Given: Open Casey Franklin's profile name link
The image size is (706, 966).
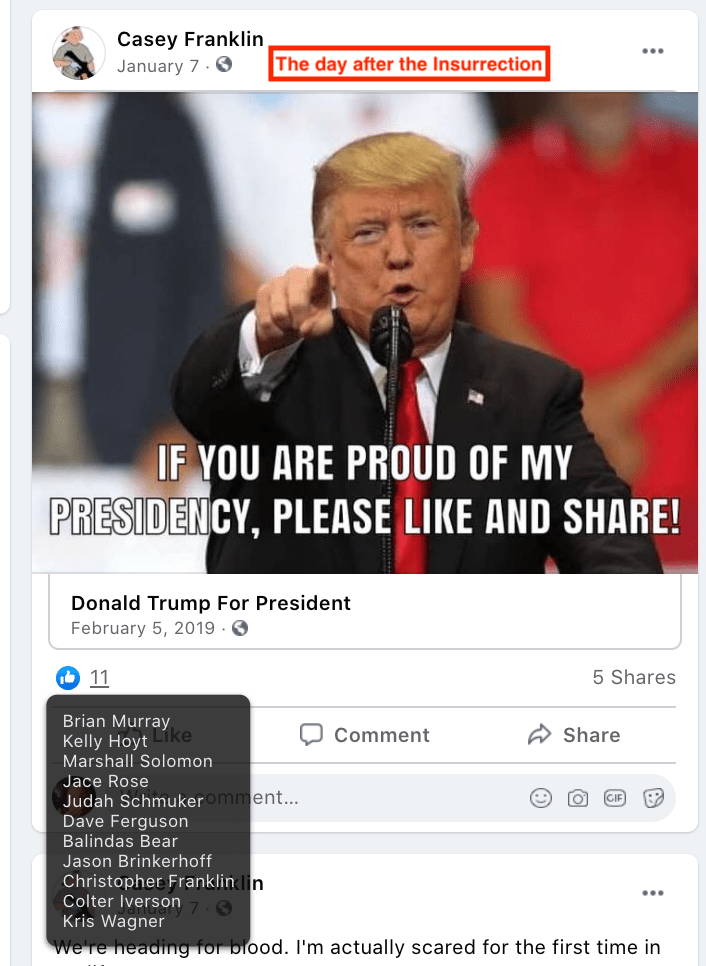Looking at the screenshot, I should (190, 39).
